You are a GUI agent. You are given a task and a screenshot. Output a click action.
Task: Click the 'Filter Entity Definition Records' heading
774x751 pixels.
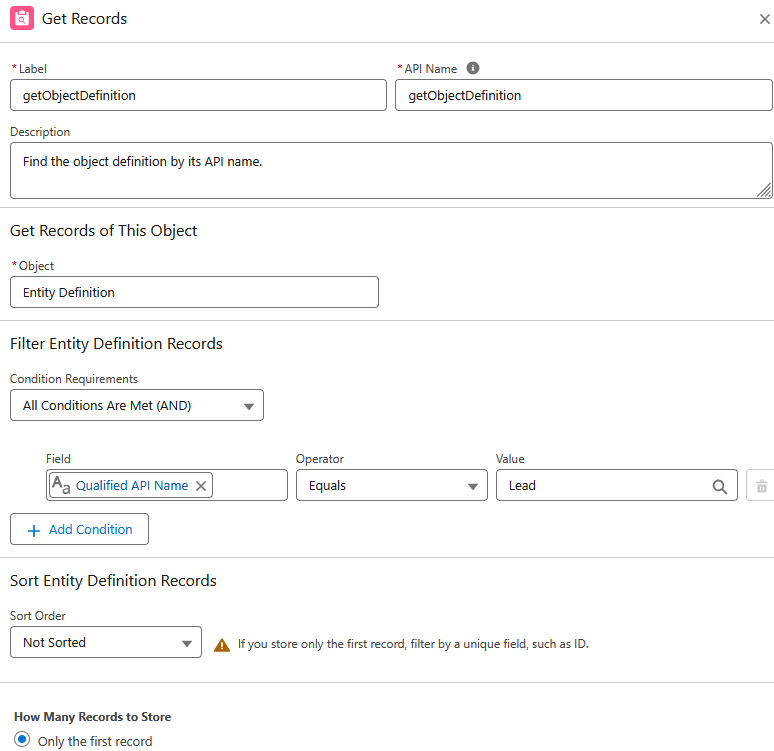(116, 344)
